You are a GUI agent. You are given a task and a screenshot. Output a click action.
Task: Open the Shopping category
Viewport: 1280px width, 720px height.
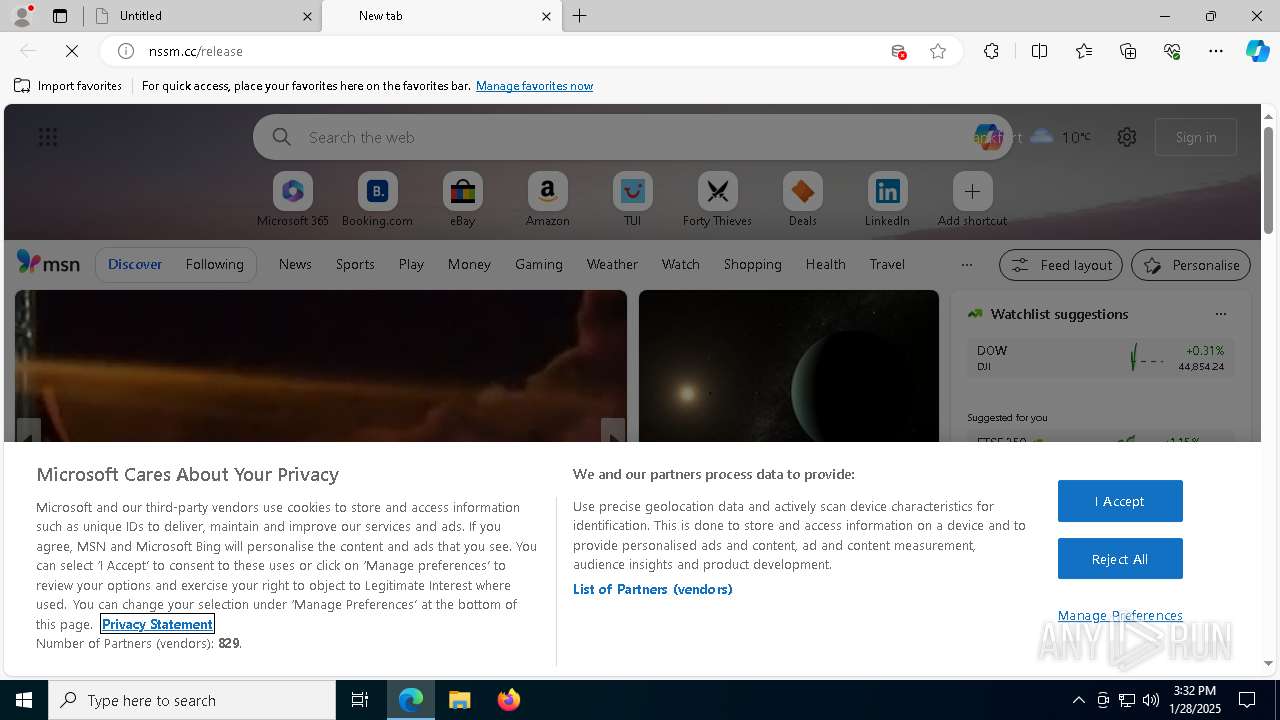pyautogui.click(x=753, y=264)
